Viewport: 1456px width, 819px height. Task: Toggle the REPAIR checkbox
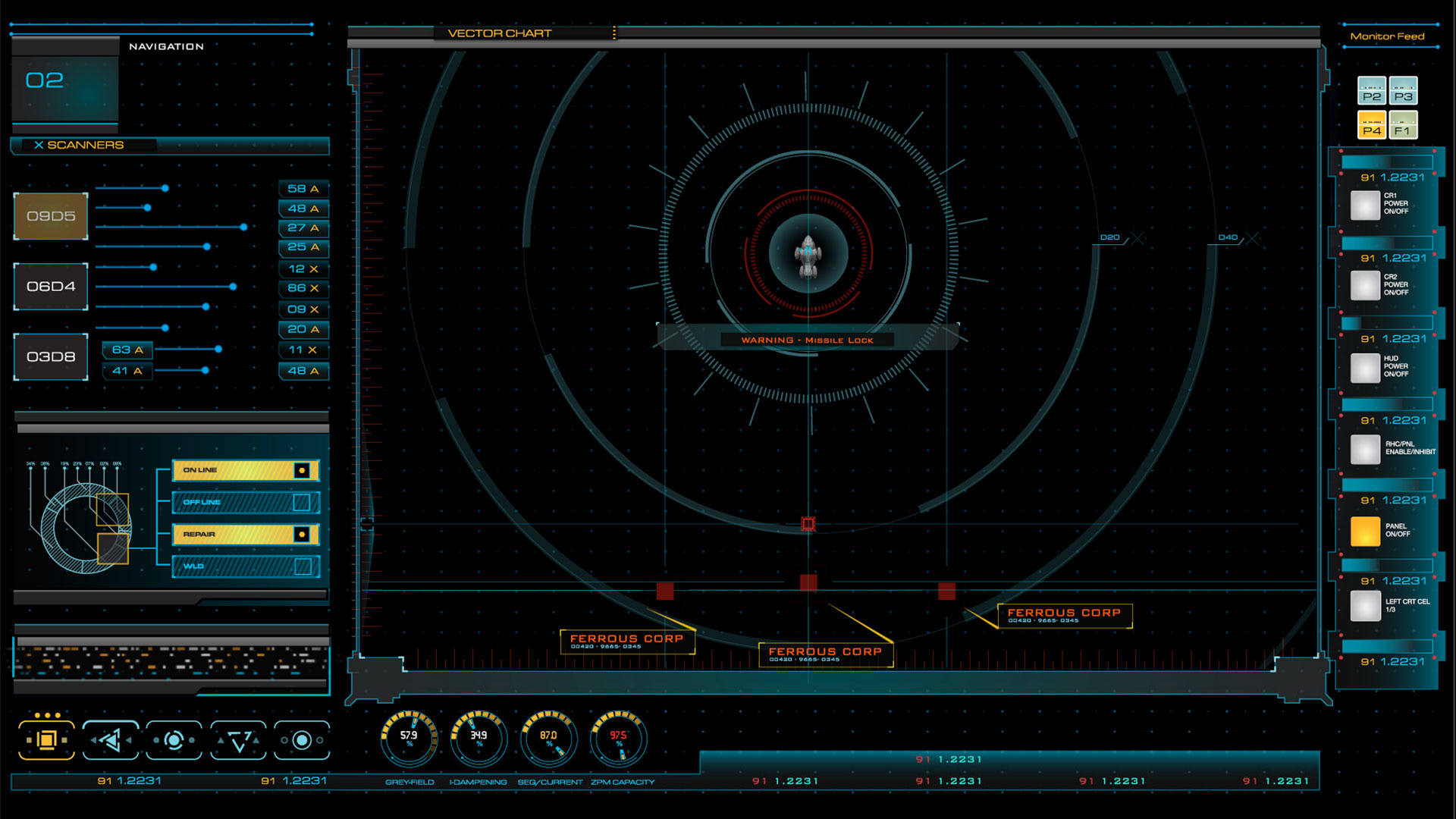pyautogui.click(x=302, y=534)
